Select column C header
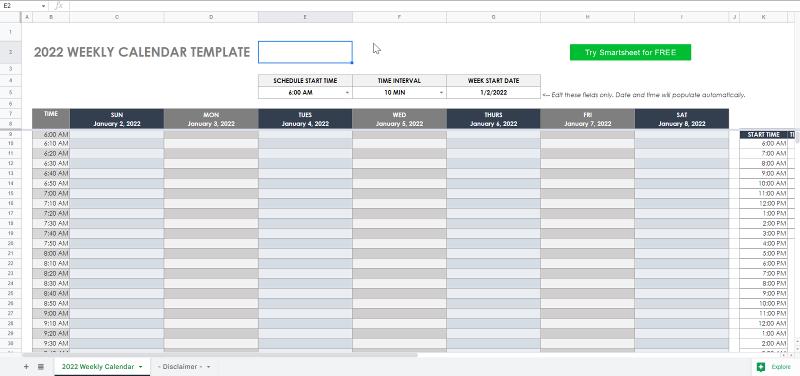The width and height of the screenshot is (800, 376). click(x=117, y=17)
